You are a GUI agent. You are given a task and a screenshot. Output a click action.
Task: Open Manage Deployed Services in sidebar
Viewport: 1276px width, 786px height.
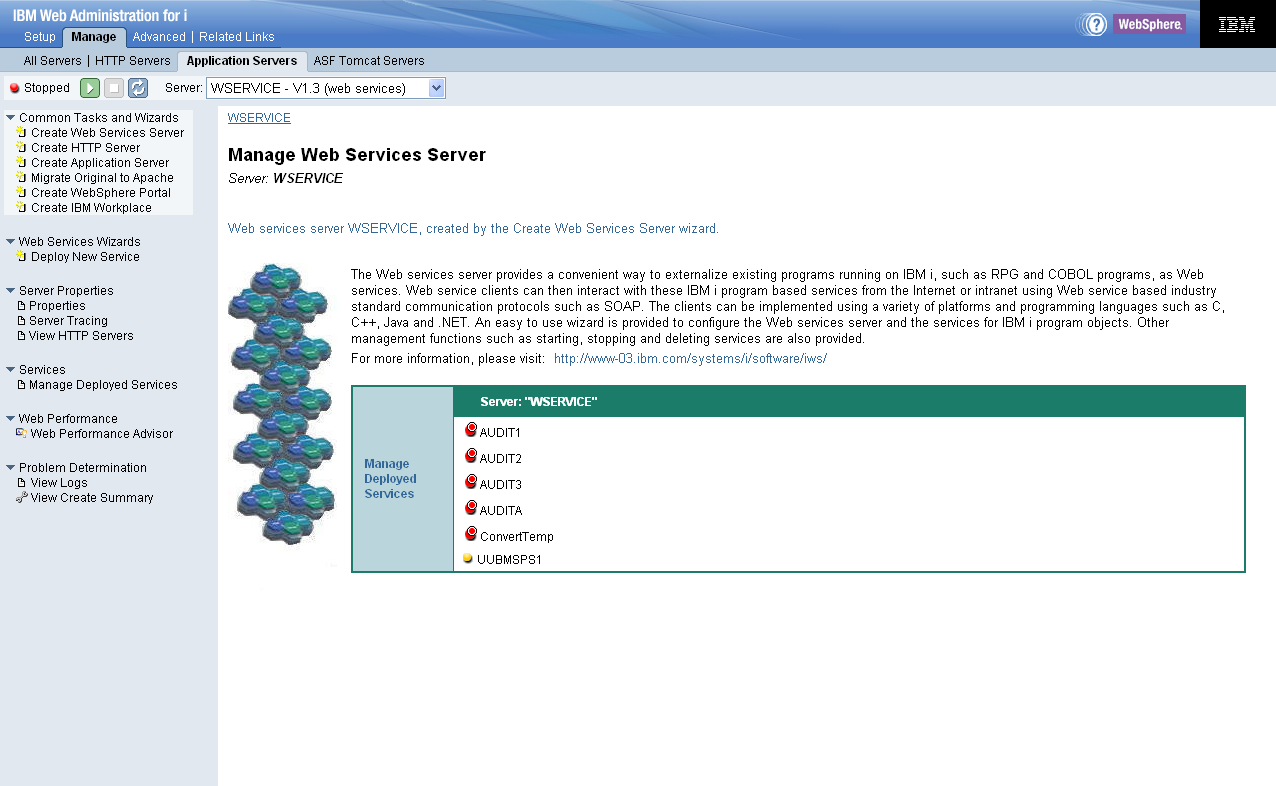103,385
